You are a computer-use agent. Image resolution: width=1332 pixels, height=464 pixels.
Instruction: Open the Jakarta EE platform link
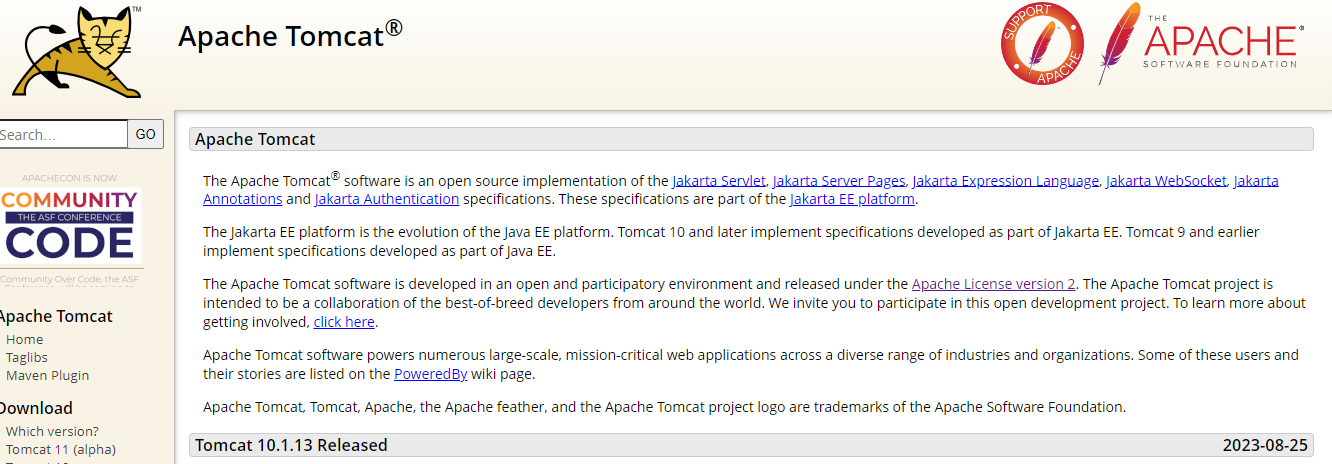click(852, 199)
